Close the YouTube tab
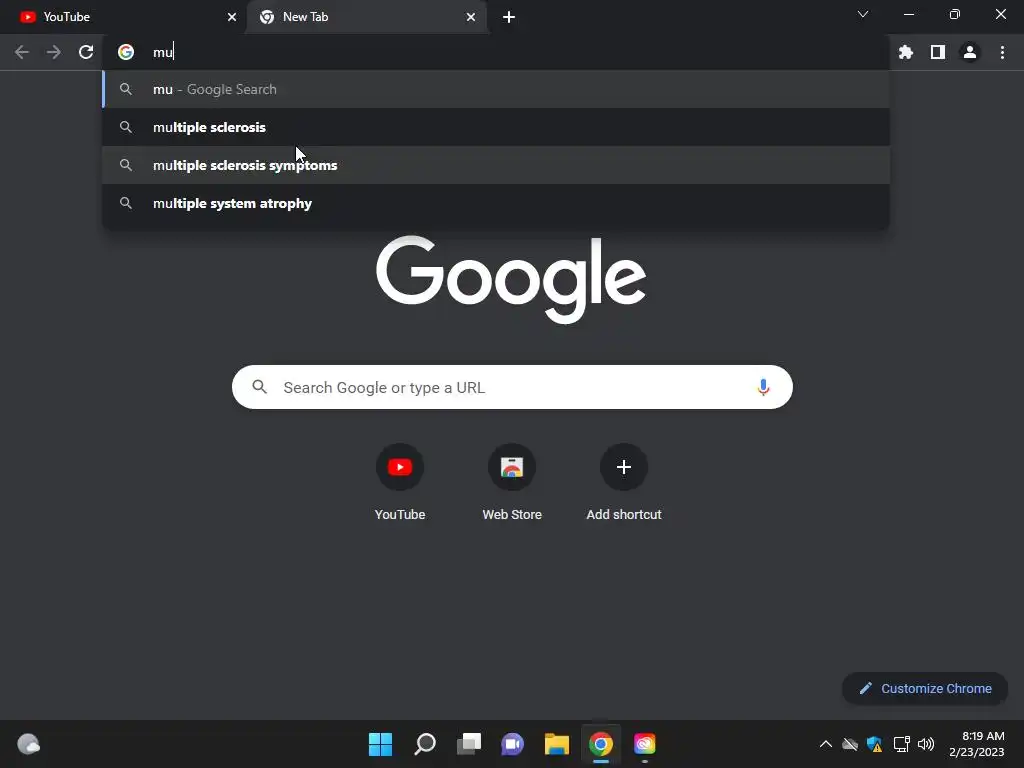The width and height of the screenshot is (1024, 768). [x=232, y=17]
